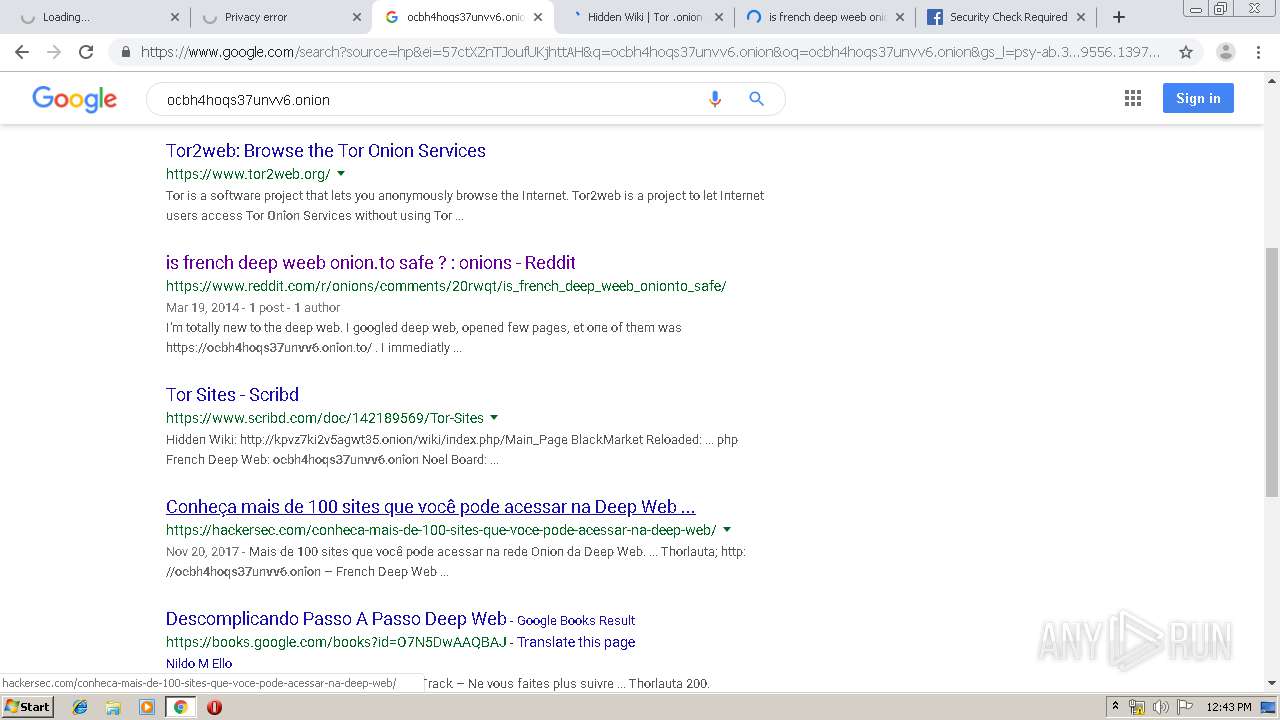Open the Google apps grid

click(x=1133, y=98)
